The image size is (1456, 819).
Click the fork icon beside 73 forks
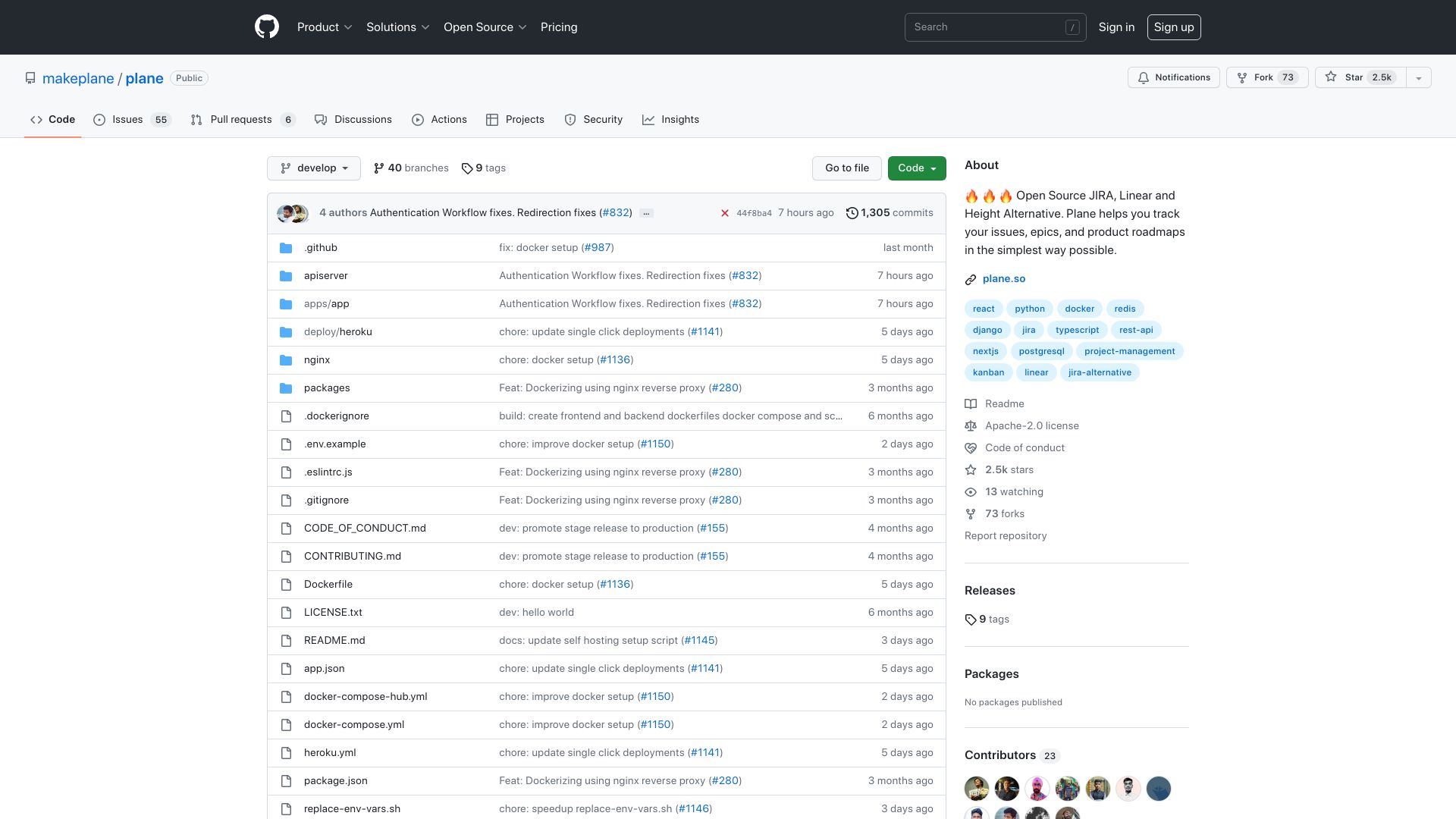point(971,514)
